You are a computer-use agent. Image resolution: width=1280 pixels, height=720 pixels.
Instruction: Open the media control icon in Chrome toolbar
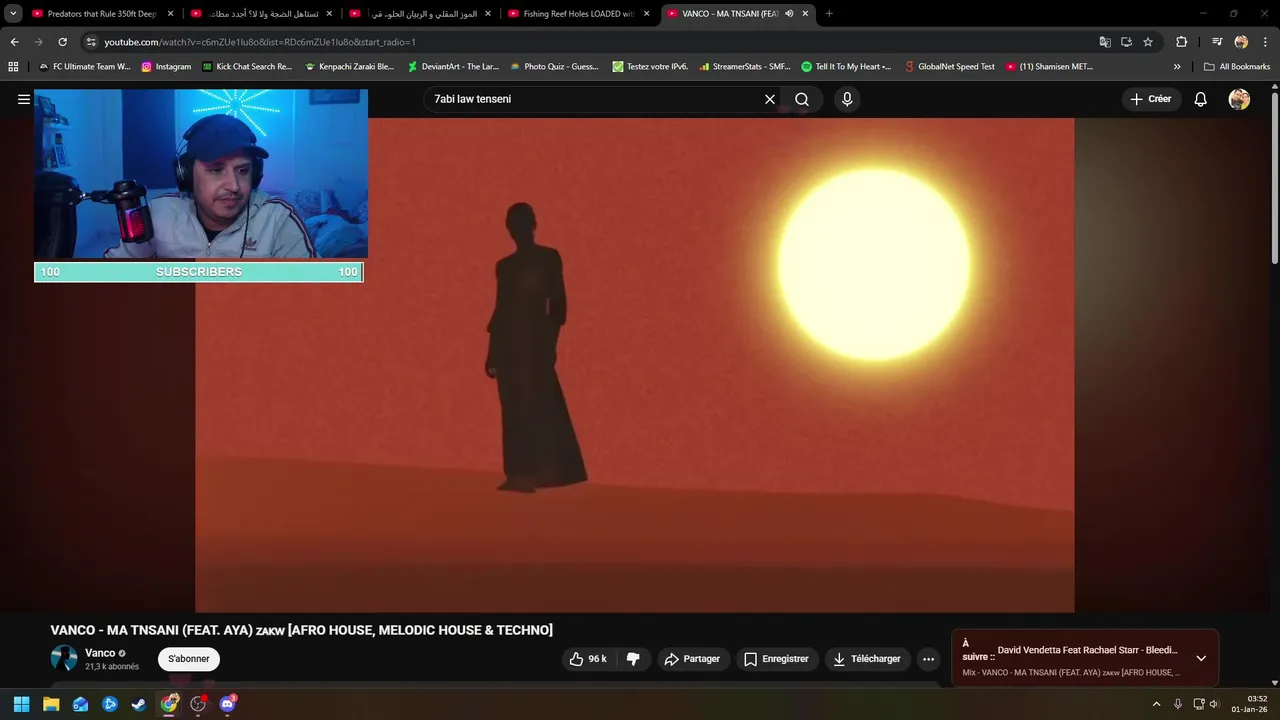(1217, 42)
